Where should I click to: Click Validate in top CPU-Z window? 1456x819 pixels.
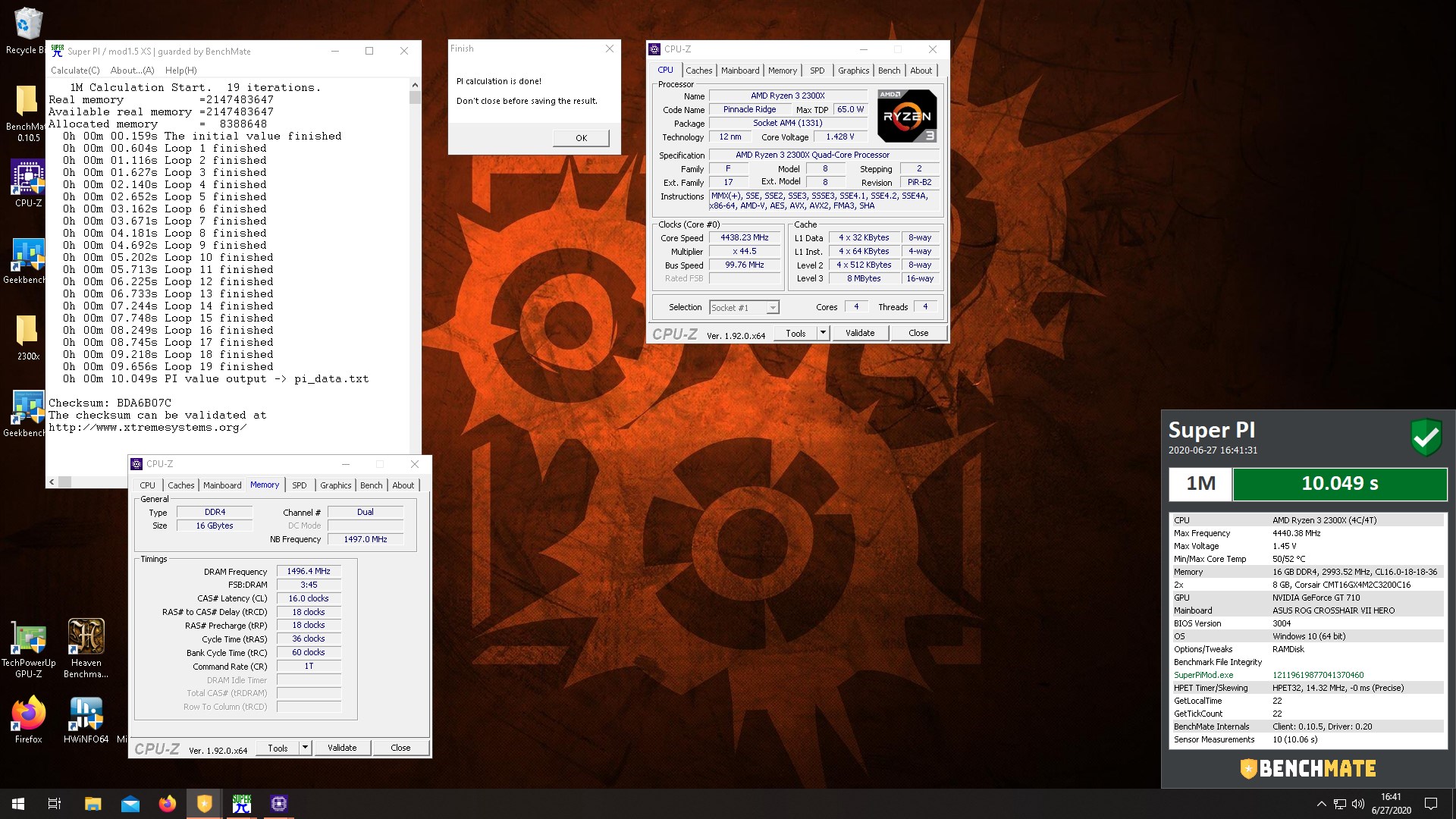tap(860, 333)
